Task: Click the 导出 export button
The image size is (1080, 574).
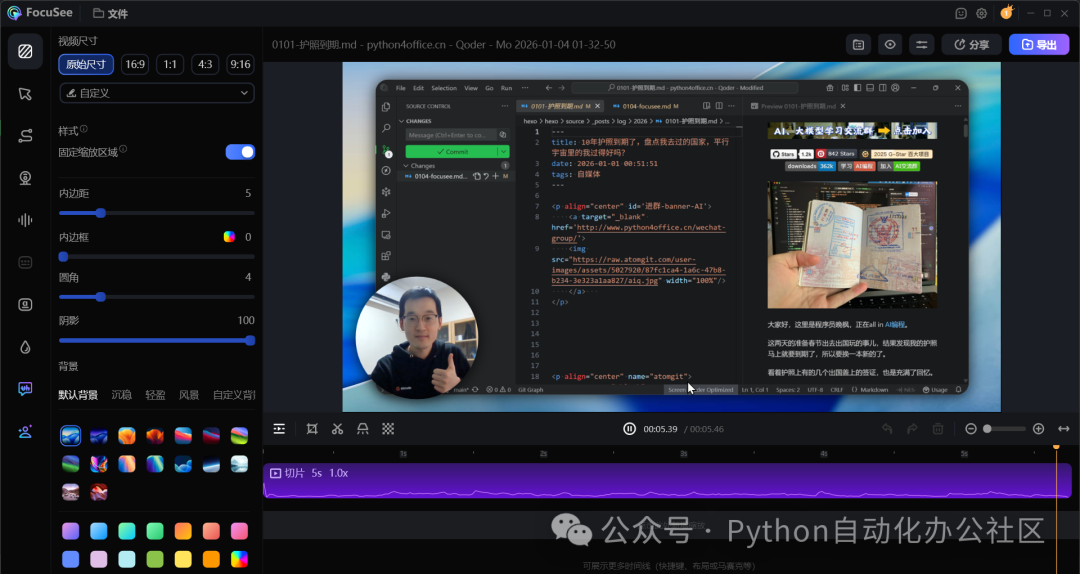Action: (1039, 45)
